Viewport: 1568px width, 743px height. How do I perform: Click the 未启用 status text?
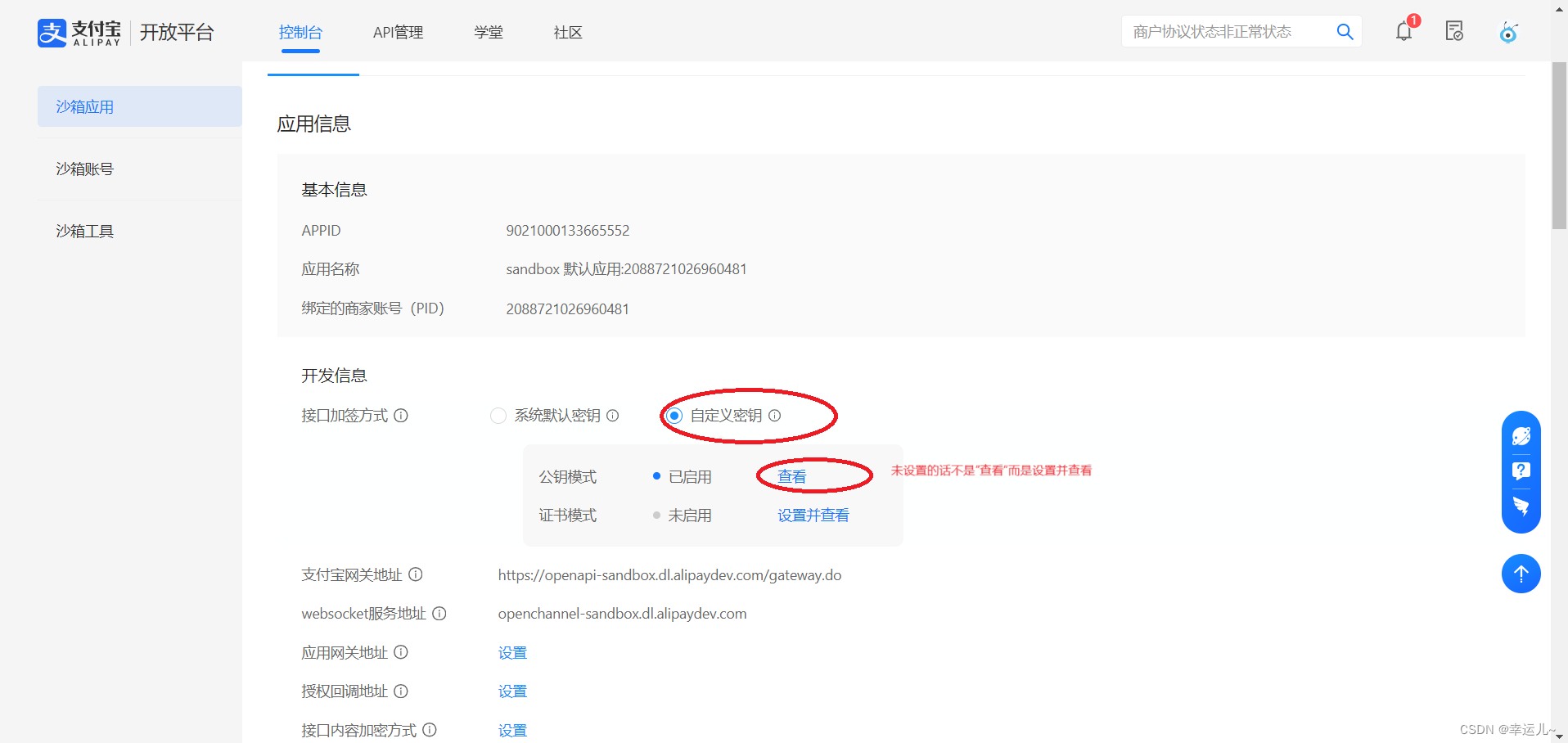690,516
